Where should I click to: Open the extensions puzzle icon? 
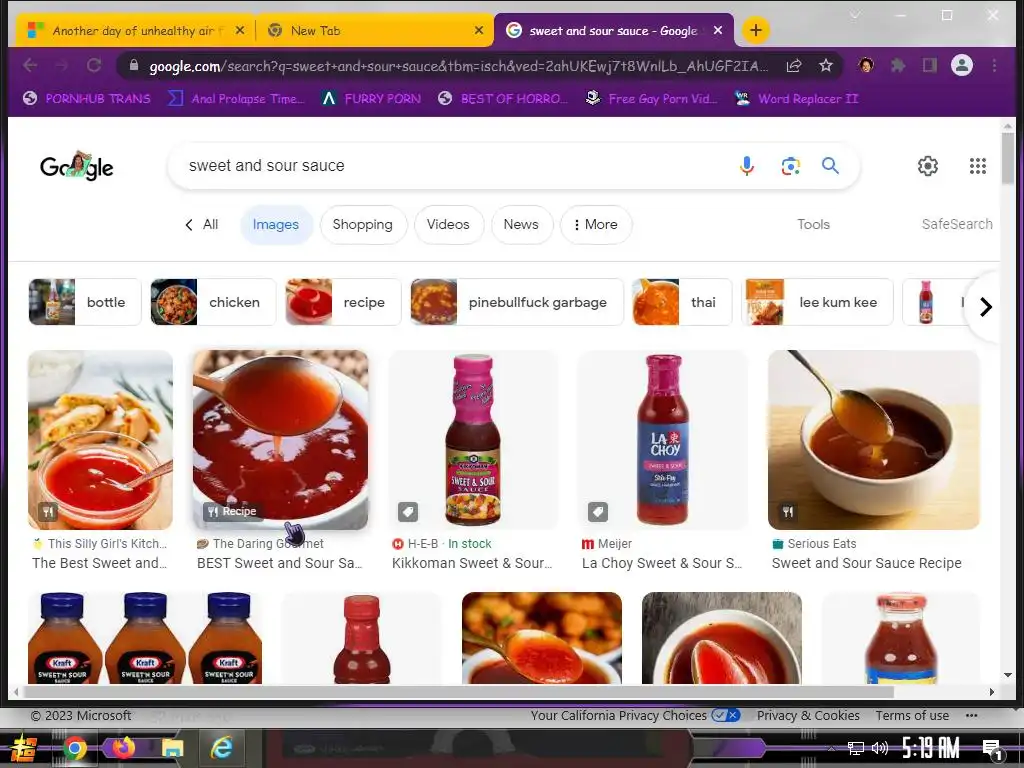point(899,65)
